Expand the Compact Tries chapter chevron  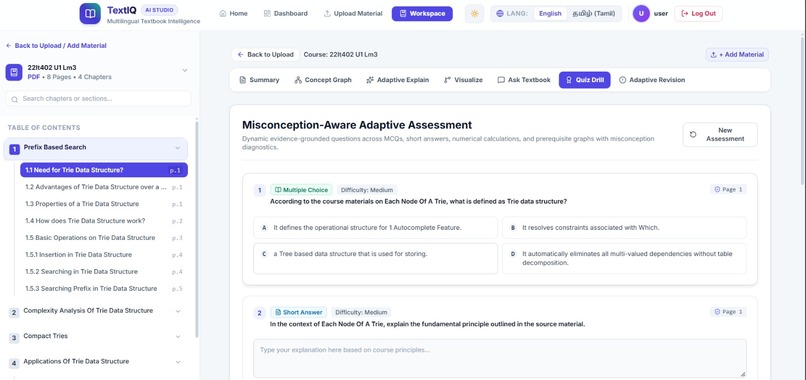pos(178,337)
